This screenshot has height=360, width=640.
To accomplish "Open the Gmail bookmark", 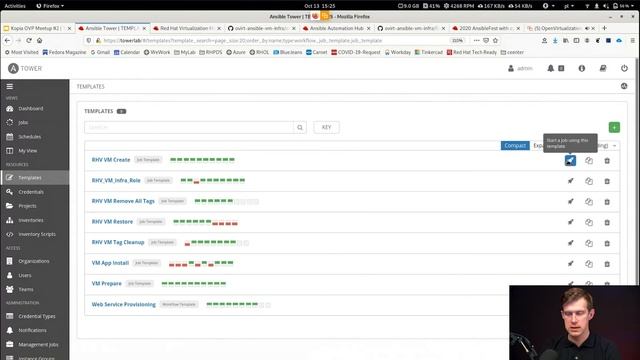I will [100, 52].
